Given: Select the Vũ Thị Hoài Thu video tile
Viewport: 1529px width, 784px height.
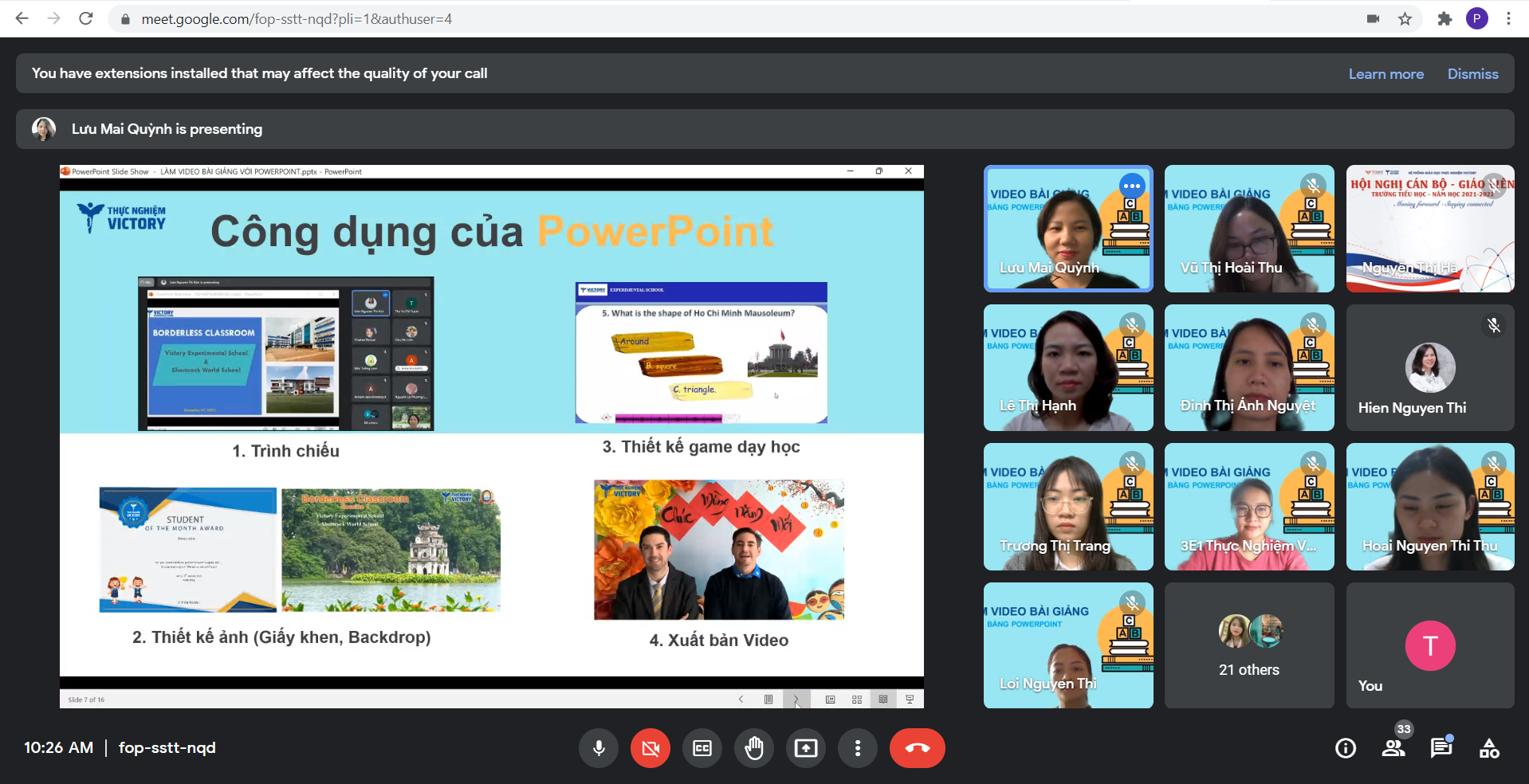Looking at the screenshot, I should [1249, 229].
